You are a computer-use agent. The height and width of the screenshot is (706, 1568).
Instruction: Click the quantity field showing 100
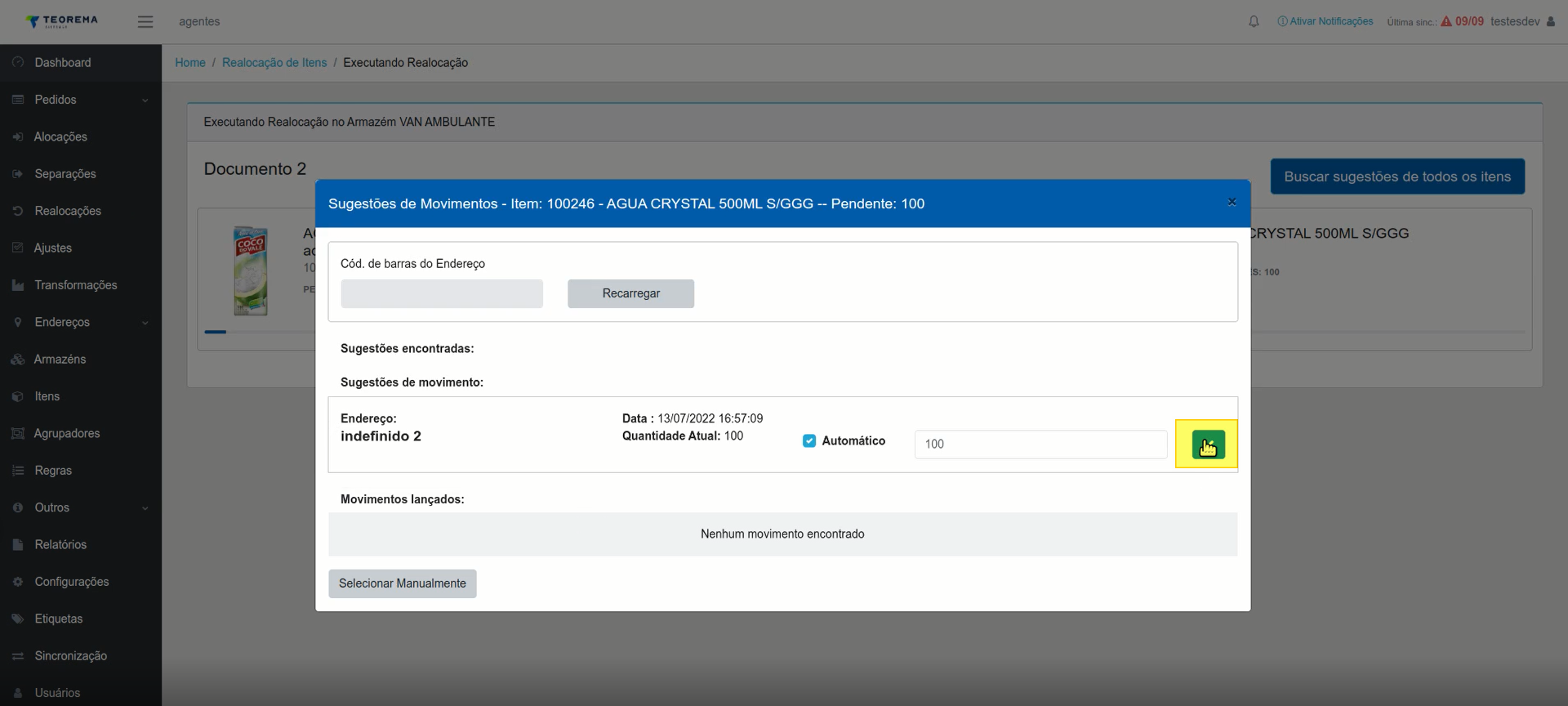[x=1040, y=445]
